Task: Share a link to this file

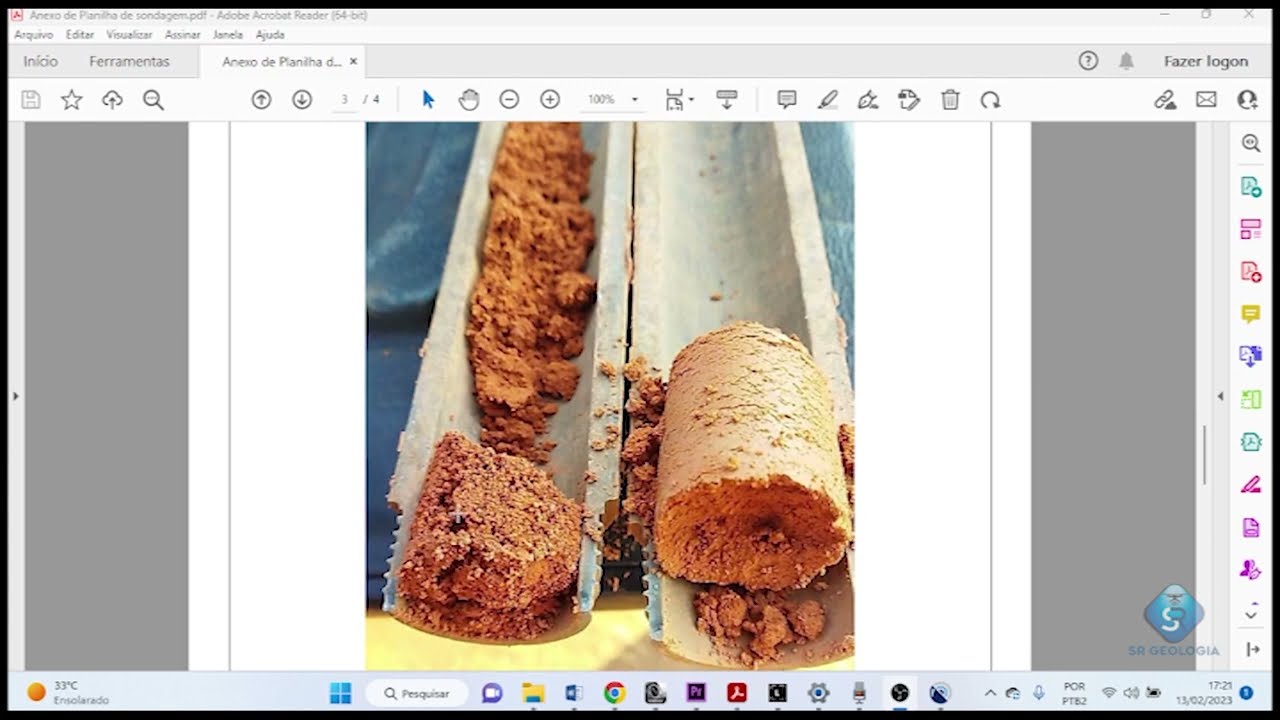Action: point(1165,100)
